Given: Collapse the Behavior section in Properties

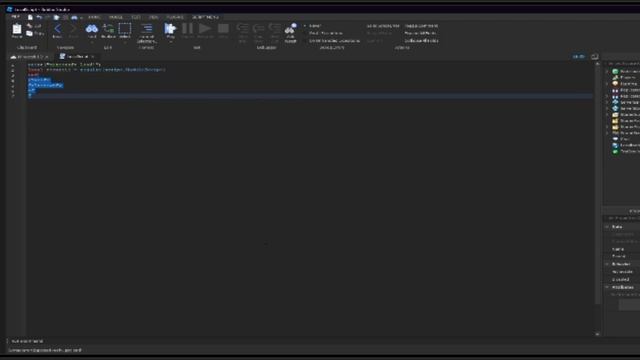Looking at the screenshot, I should click(607, 264).
